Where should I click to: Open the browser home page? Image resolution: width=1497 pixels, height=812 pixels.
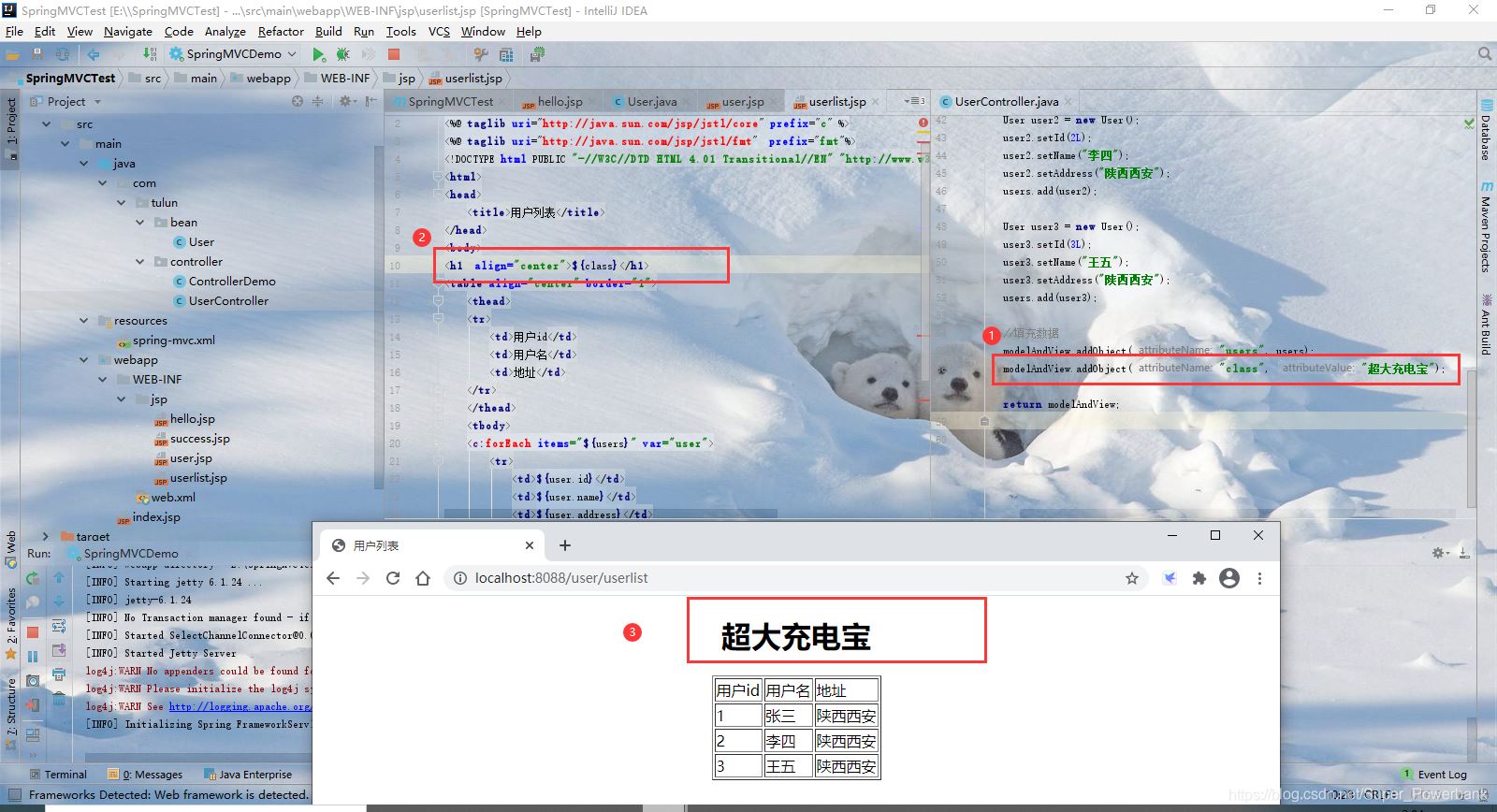tap(423, 578)
